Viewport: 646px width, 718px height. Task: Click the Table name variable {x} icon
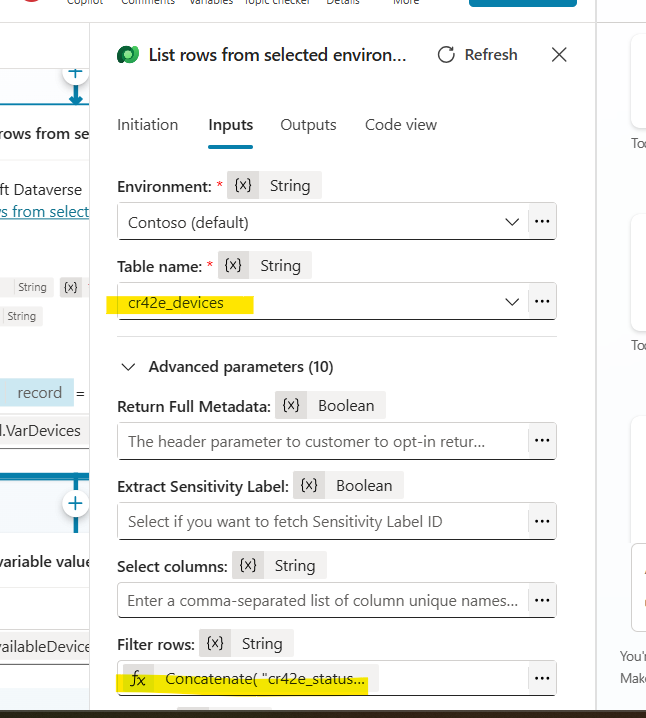click(x=233, y=265)
